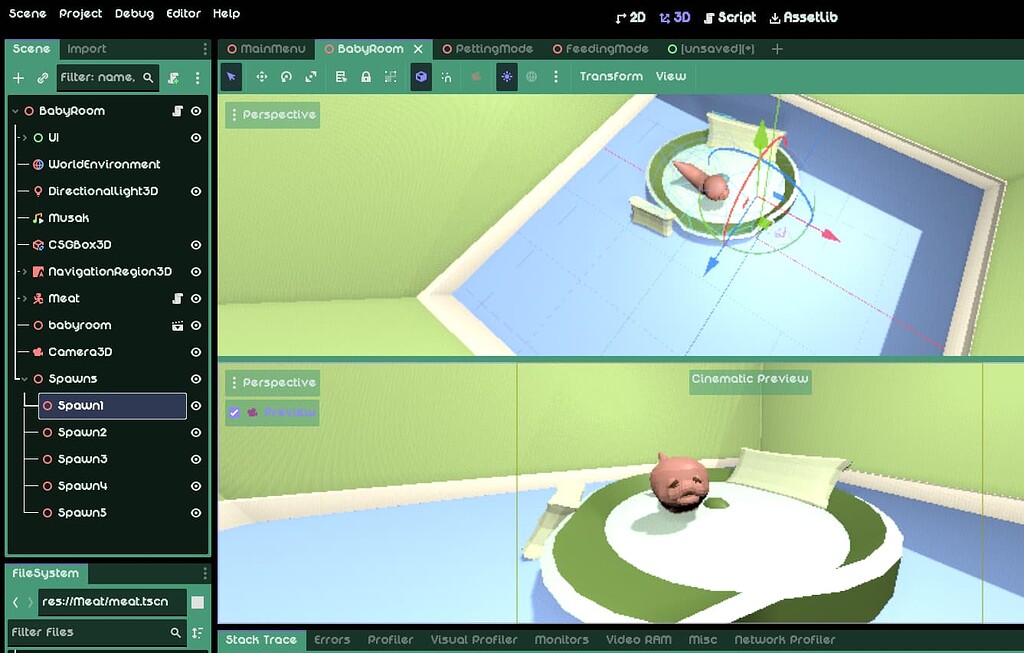This screenshot has height=653, width=1024.
Task: Open the [unsaved](*) scene tab
Action: click(711, 49)
